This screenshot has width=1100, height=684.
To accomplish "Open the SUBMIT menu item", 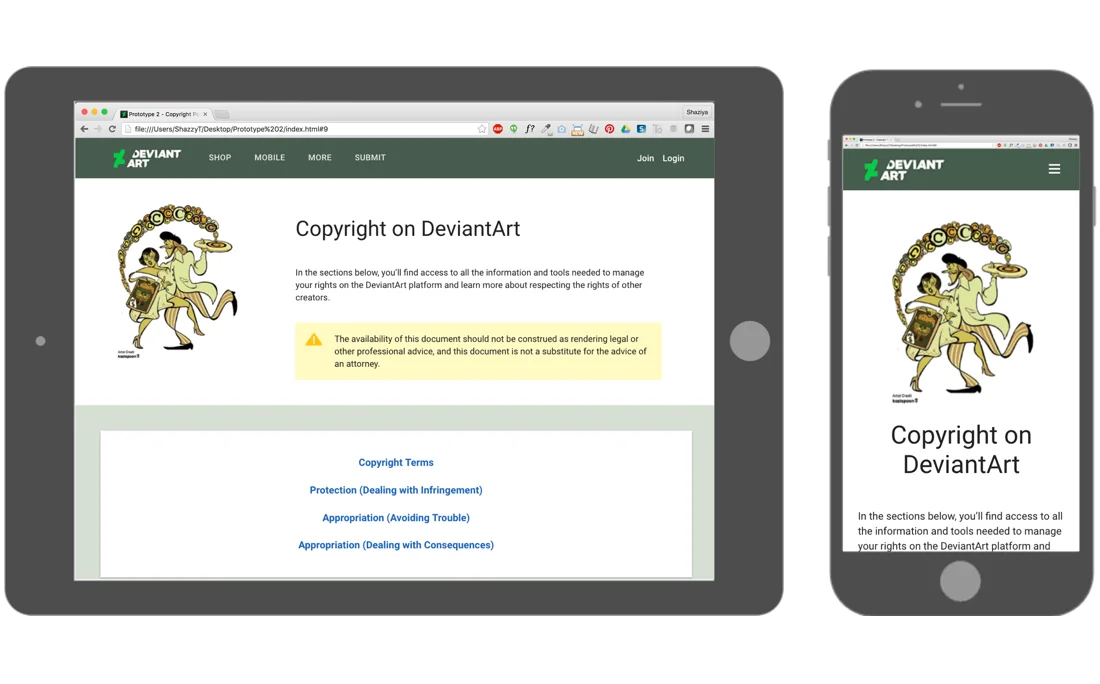I will [370, 158].
